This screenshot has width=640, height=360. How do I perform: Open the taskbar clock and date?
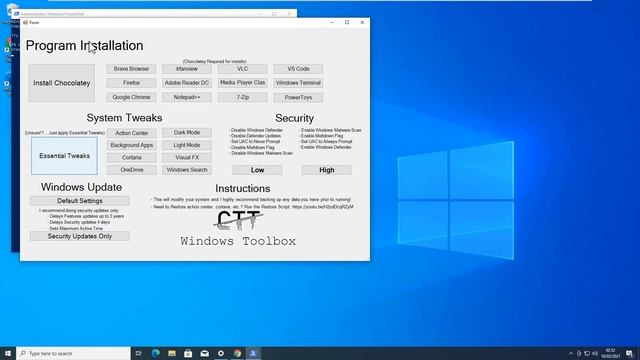click(610, 353)
